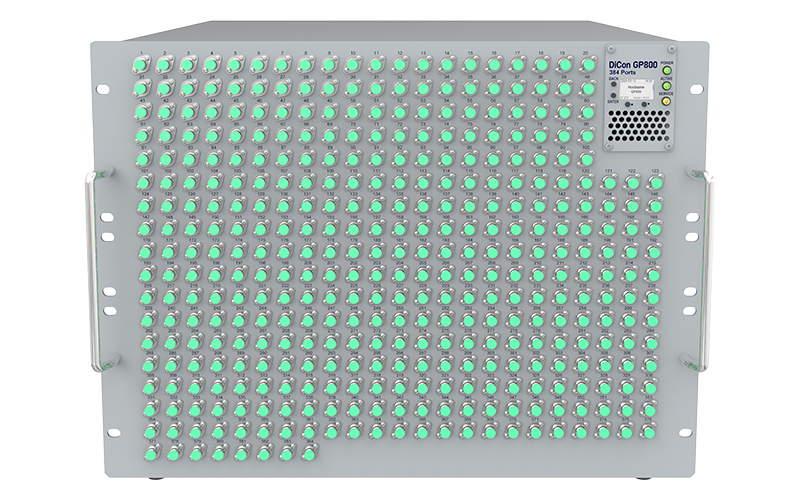Select fiber port number 1
The image size is (800, 500).
[x=140, y=66]
